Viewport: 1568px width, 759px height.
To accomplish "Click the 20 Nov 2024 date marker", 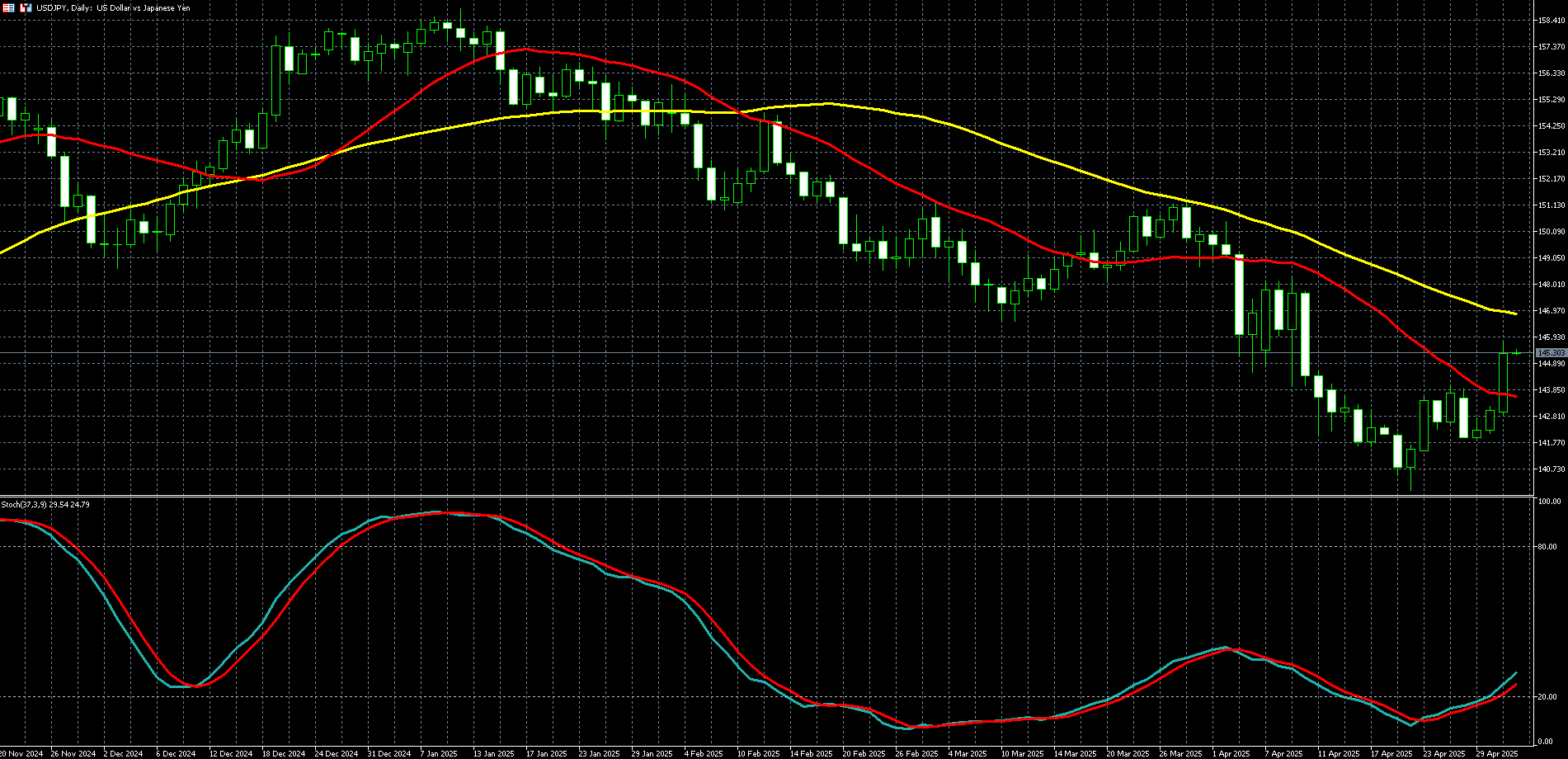I will [x=21, y=753].
